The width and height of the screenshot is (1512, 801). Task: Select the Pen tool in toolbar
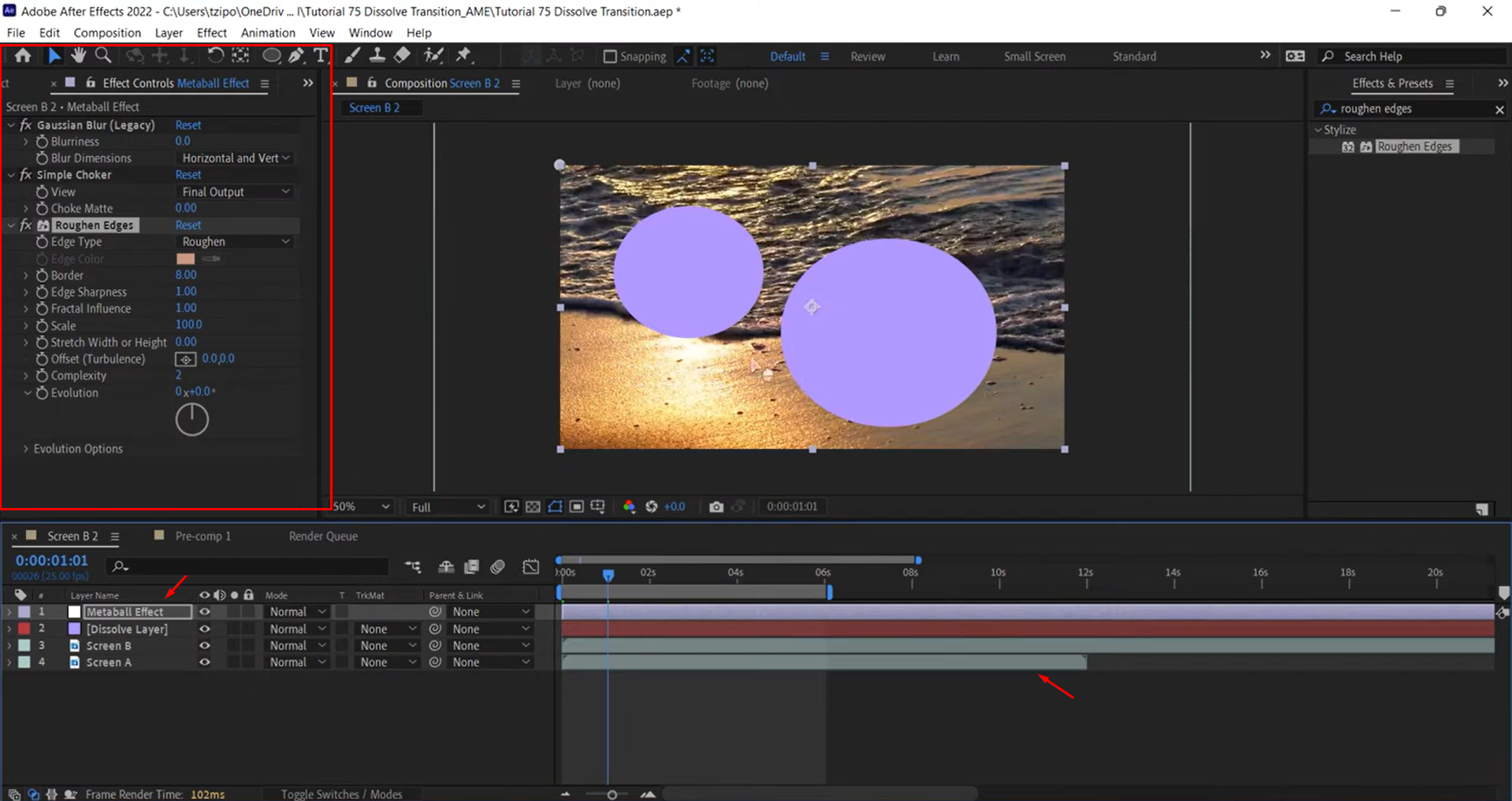coord(297,55)
